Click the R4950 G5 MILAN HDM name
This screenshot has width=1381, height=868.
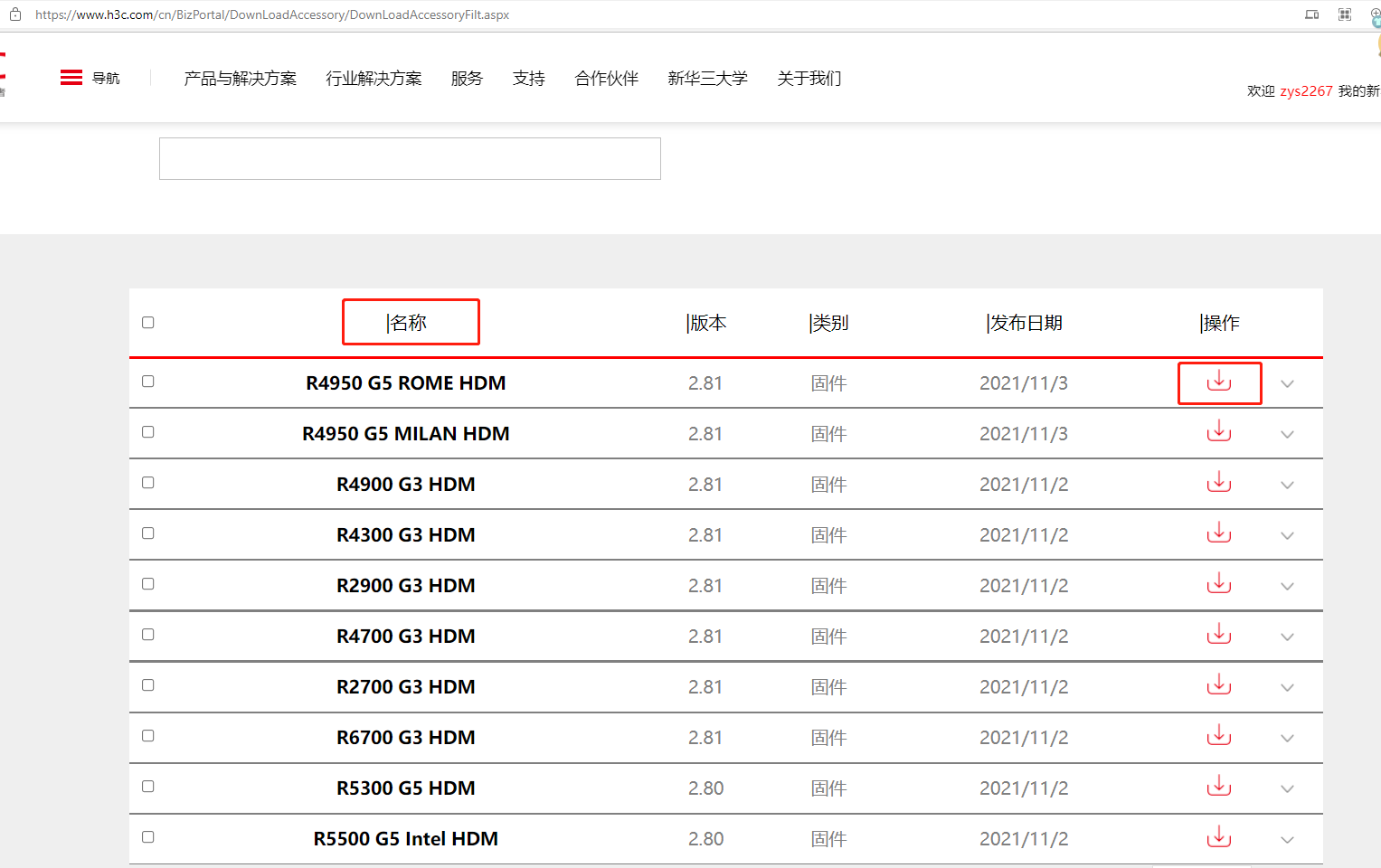point(406,434)
